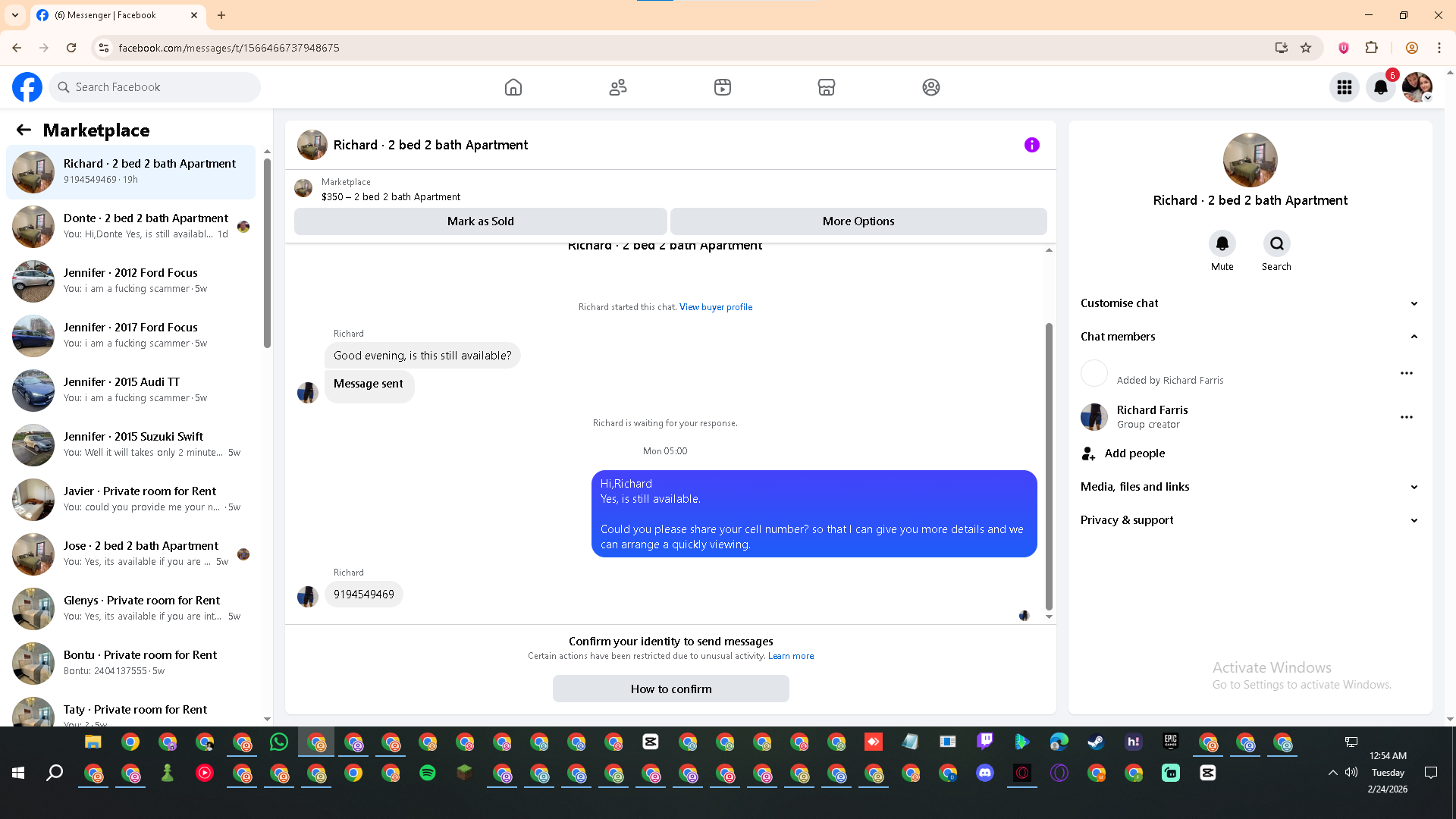The image size is (1456, 819).
Task: Click the Search icon in chat details
Action: pyautogui.click(x=1277, y=244)
